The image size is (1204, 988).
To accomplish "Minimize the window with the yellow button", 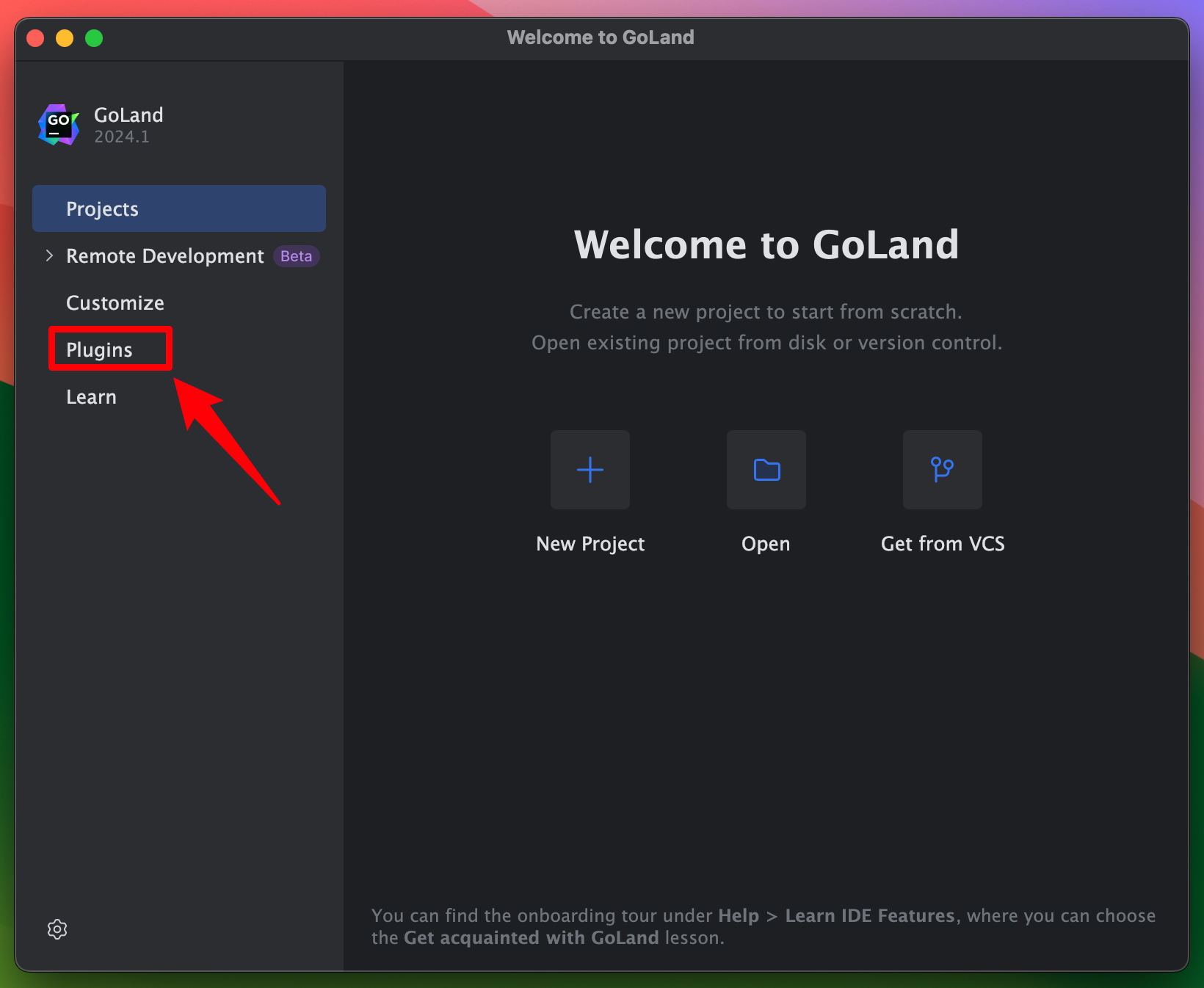I will [65, 38].
